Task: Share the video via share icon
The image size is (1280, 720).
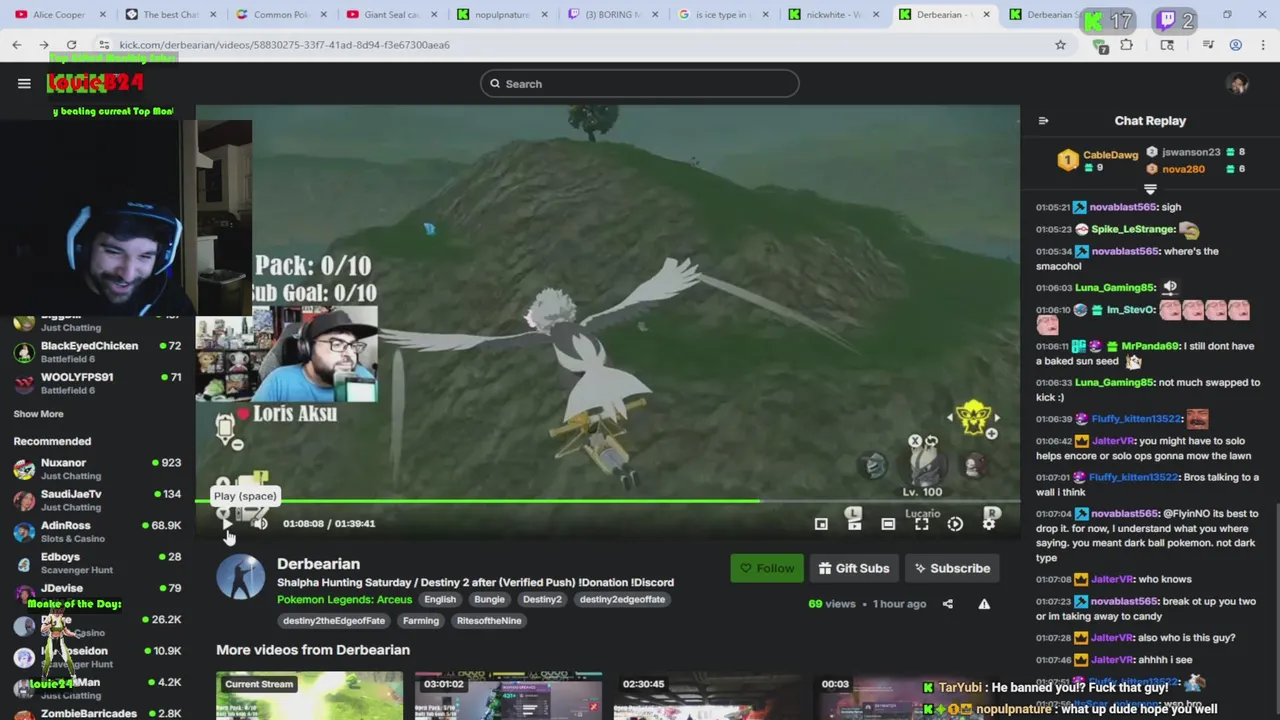Action: click(948, 604)
